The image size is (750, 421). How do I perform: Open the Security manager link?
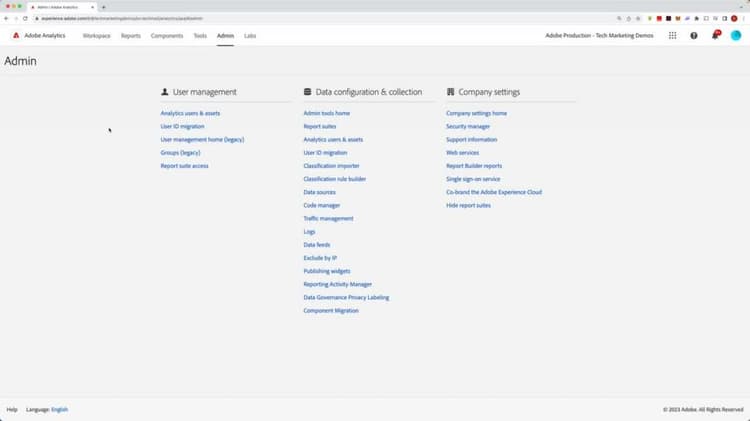pyautogui.click(x=468, y=126)
